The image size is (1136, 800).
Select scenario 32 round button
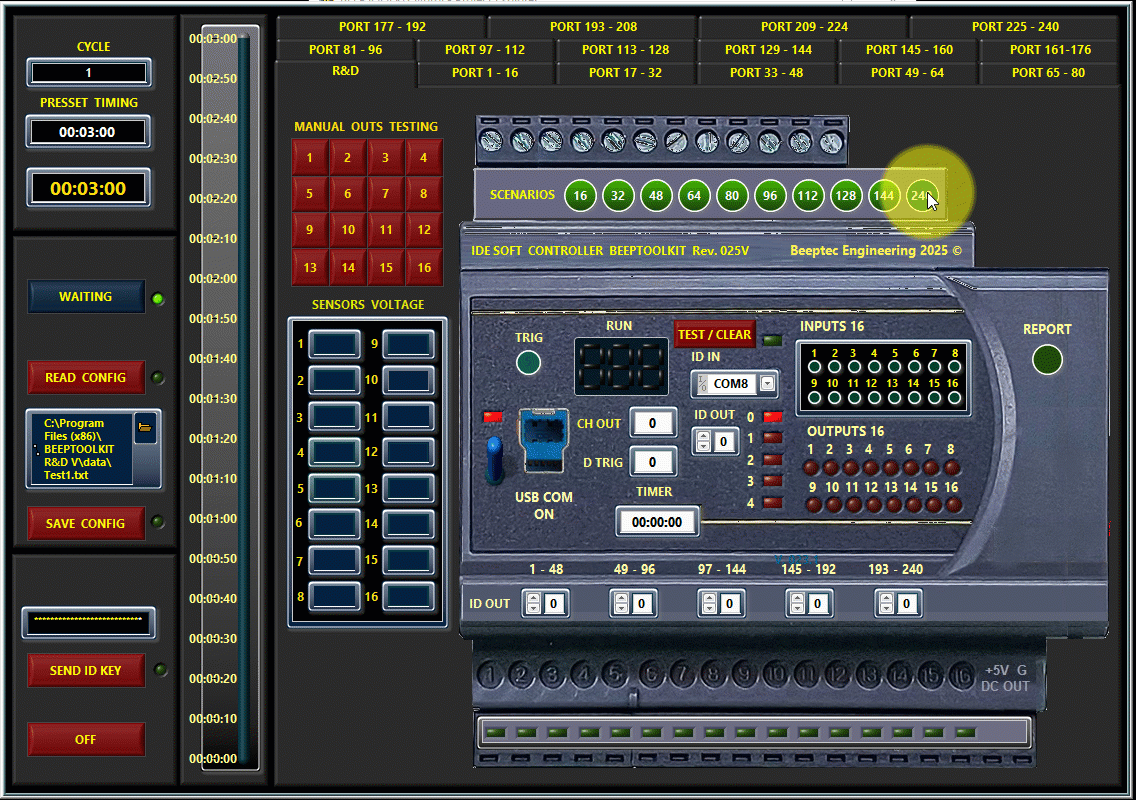[x=618, y=196]
